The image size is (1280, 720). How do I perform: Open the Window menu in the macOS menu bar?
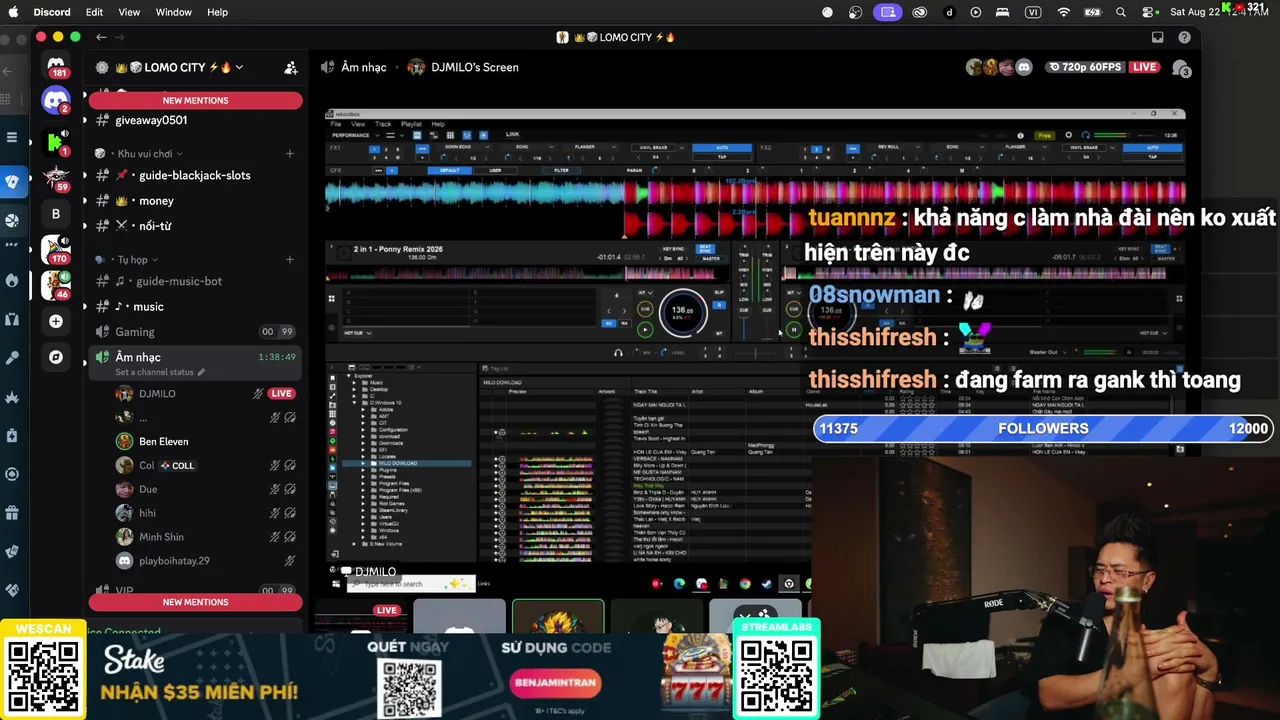tap(174, 12)
